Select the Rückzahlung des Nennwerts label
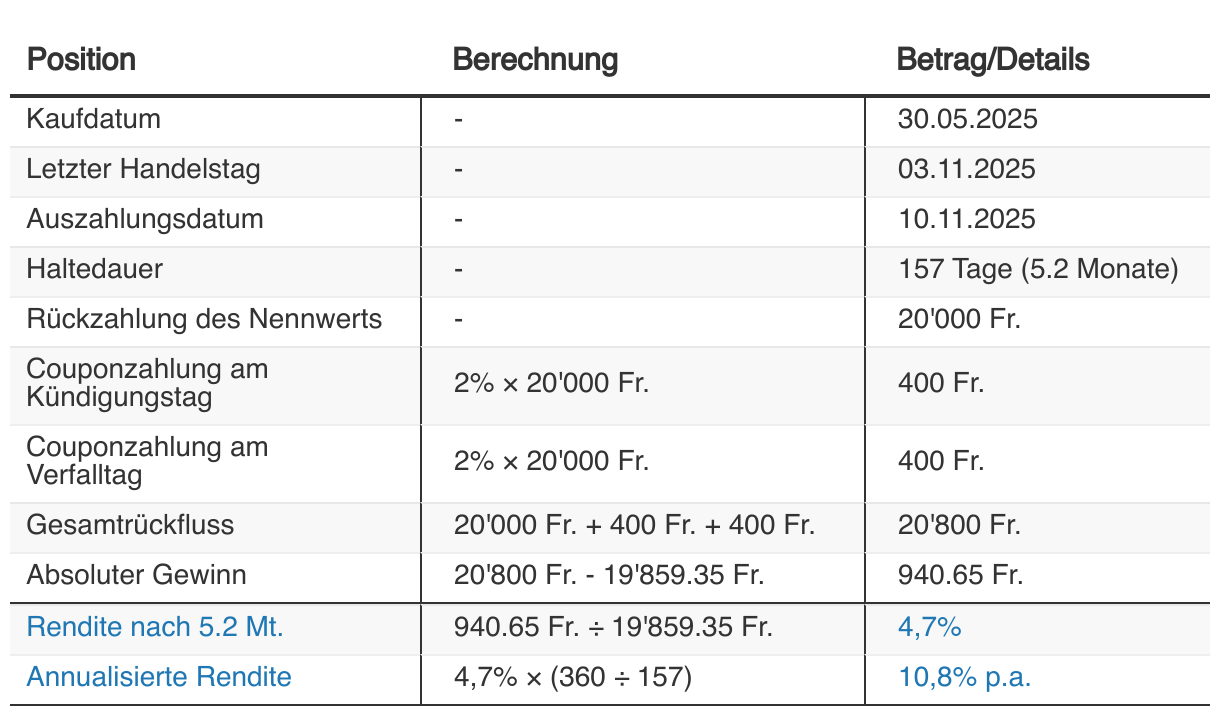 click(204, 319)
